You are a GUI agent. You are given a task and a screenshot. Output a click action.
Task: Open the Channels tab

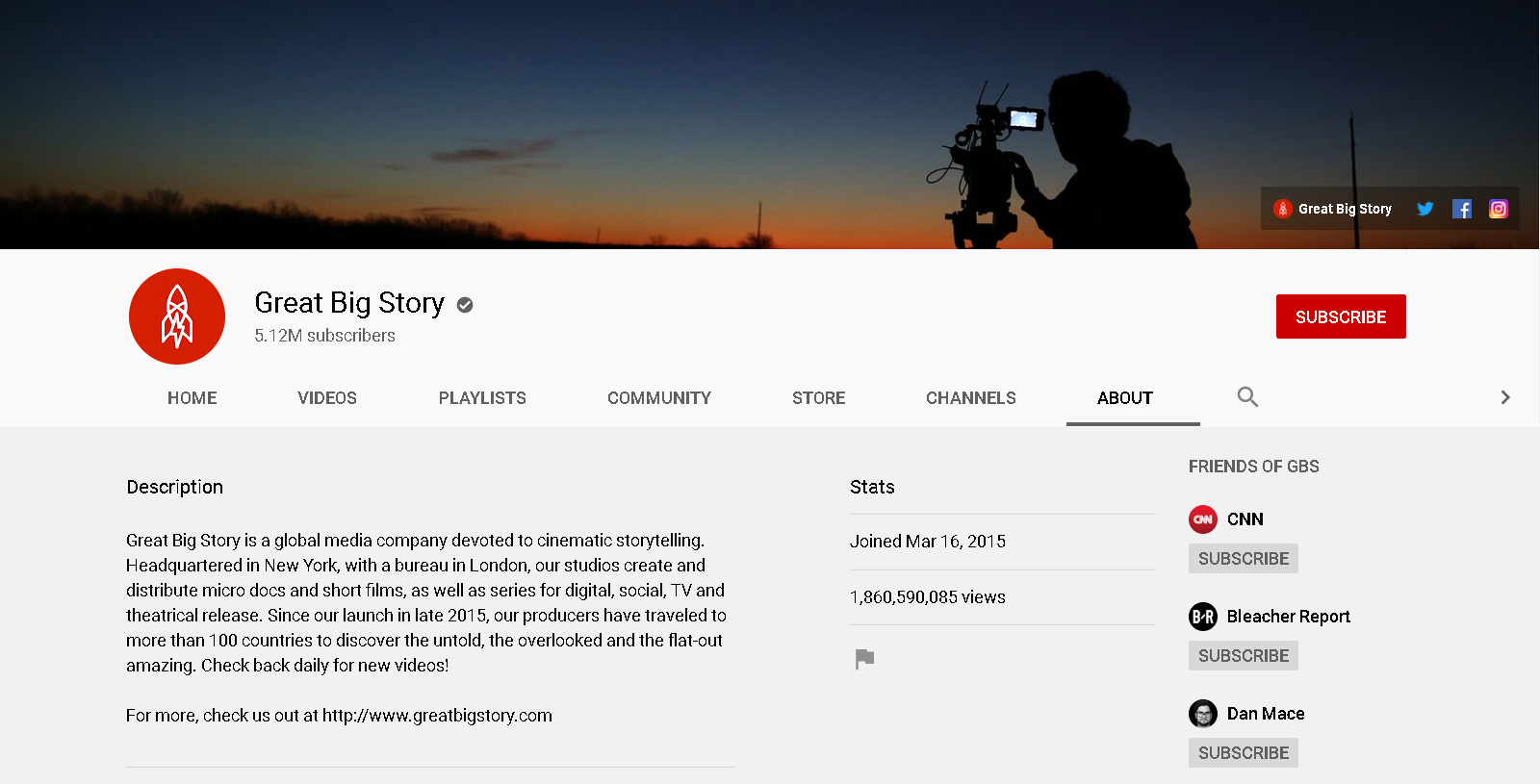[x=971, y=398]
